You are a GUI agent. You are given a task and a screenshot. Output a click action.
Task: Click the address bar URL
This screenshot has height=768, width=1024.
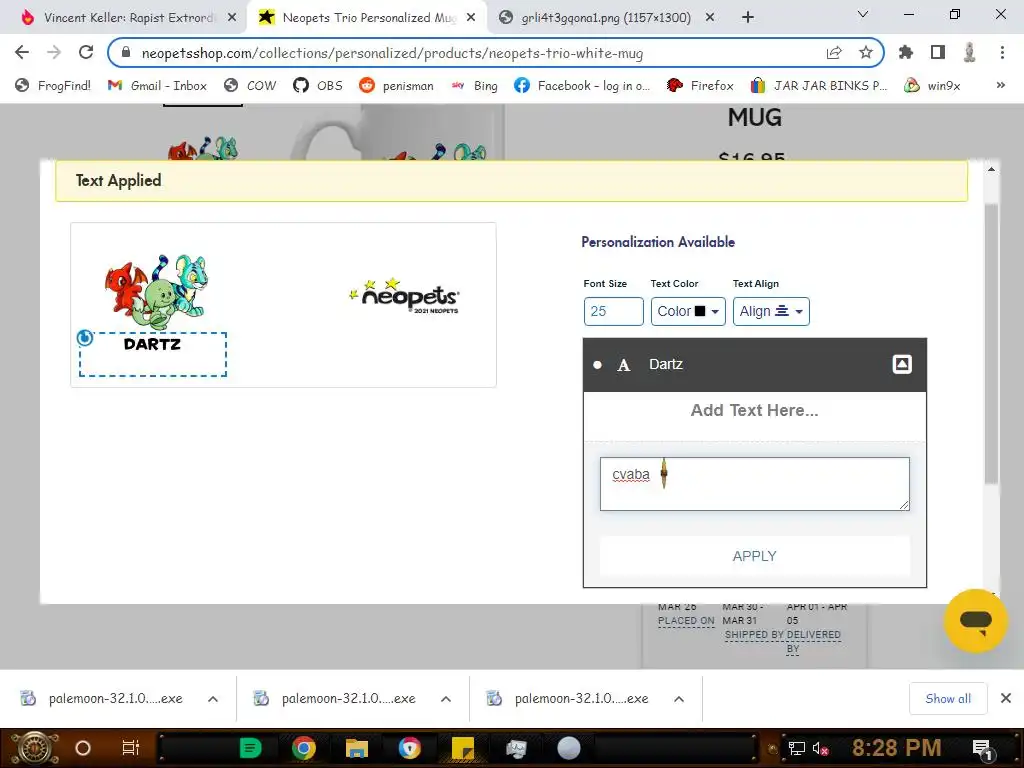392,54
